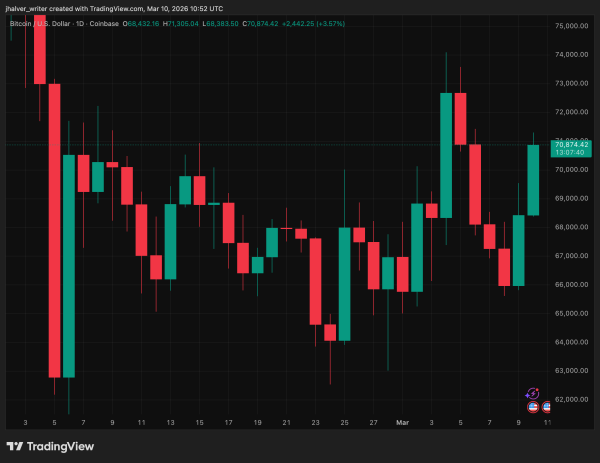Open the purple lightning news event icon
The image size is (600, 463).
point(533,394)
